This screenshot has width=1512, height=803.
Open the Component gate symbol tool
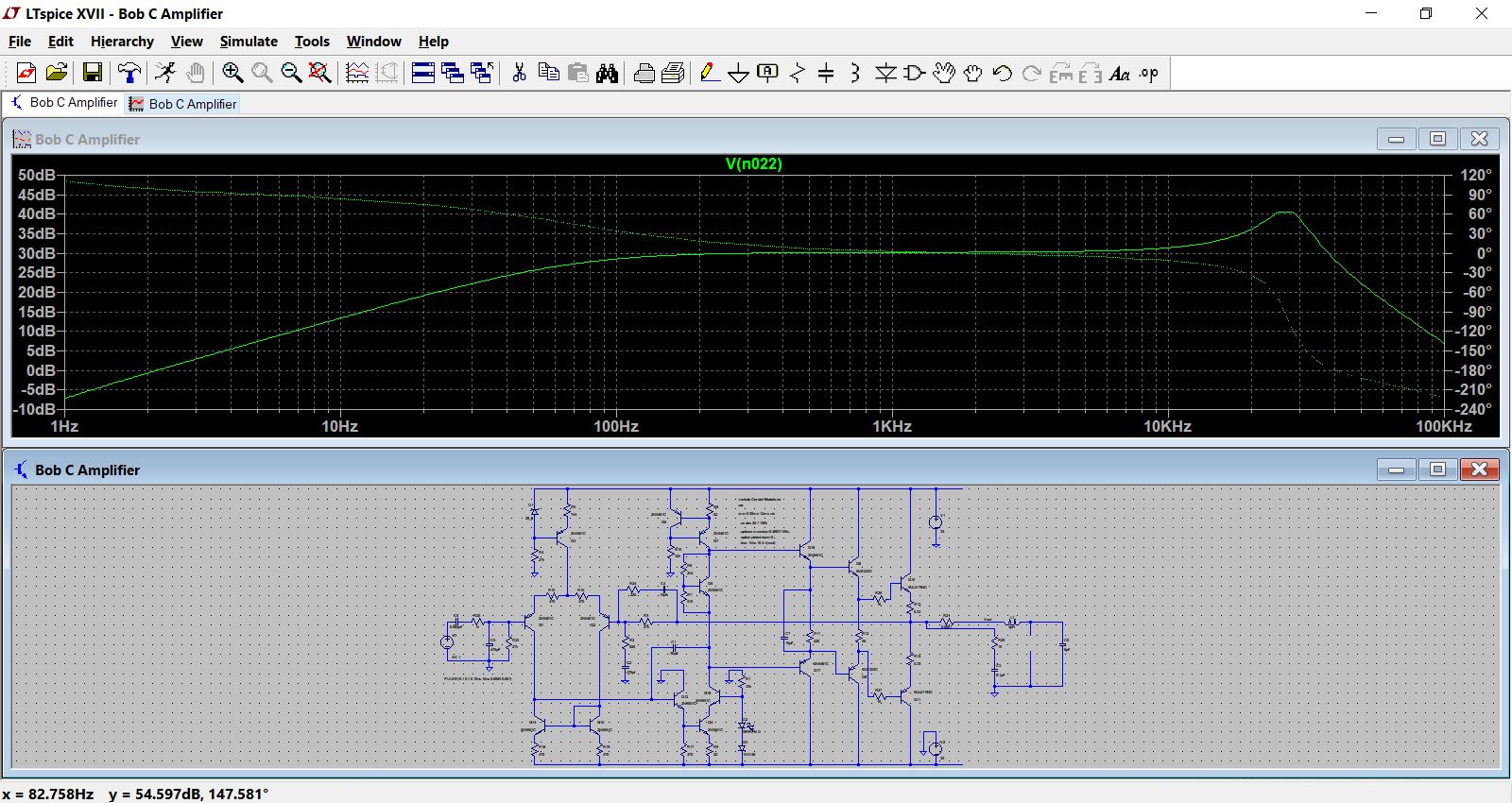point(915,73)
